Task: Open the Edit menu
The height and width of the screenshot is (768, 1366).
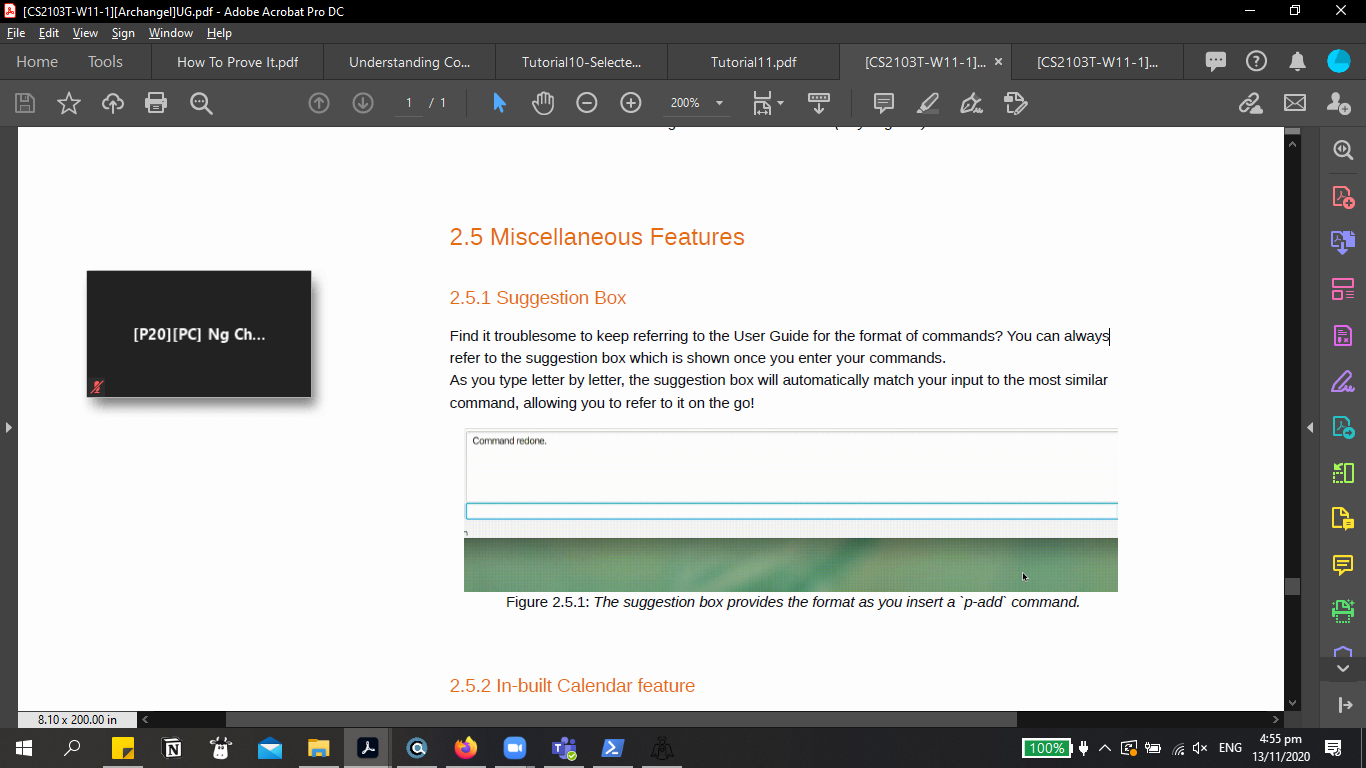Action: [49, 33]
